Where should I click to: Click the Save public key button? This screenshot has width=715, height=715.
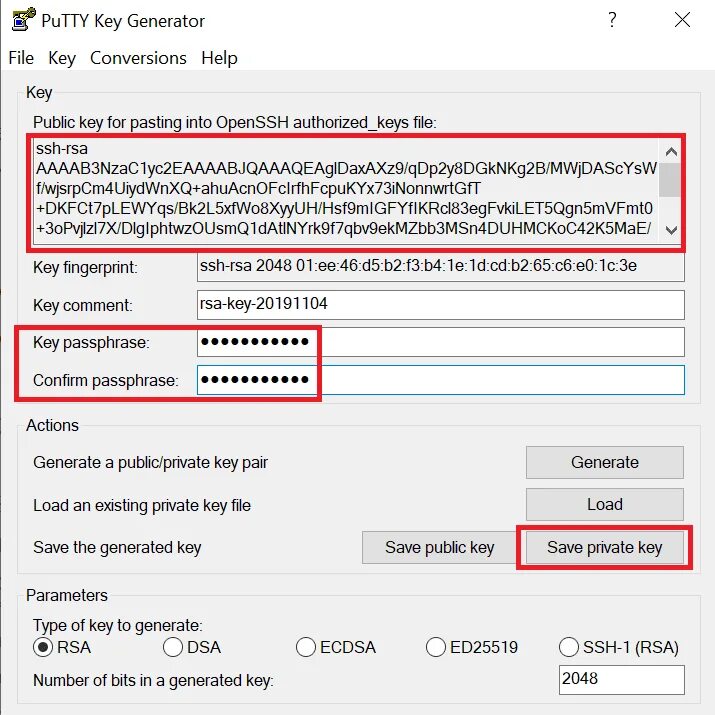click(x=439, y=547)
